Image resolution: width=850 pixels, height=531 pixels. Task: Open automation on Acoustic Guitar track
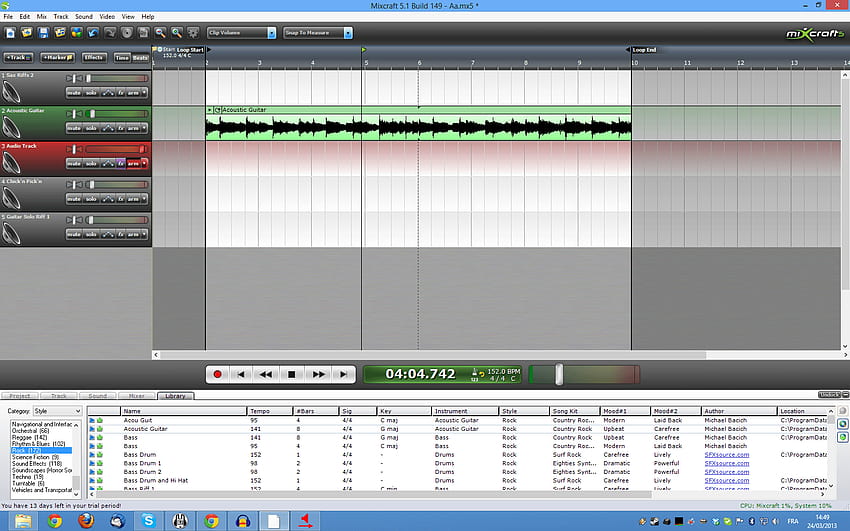coord(108,128)
